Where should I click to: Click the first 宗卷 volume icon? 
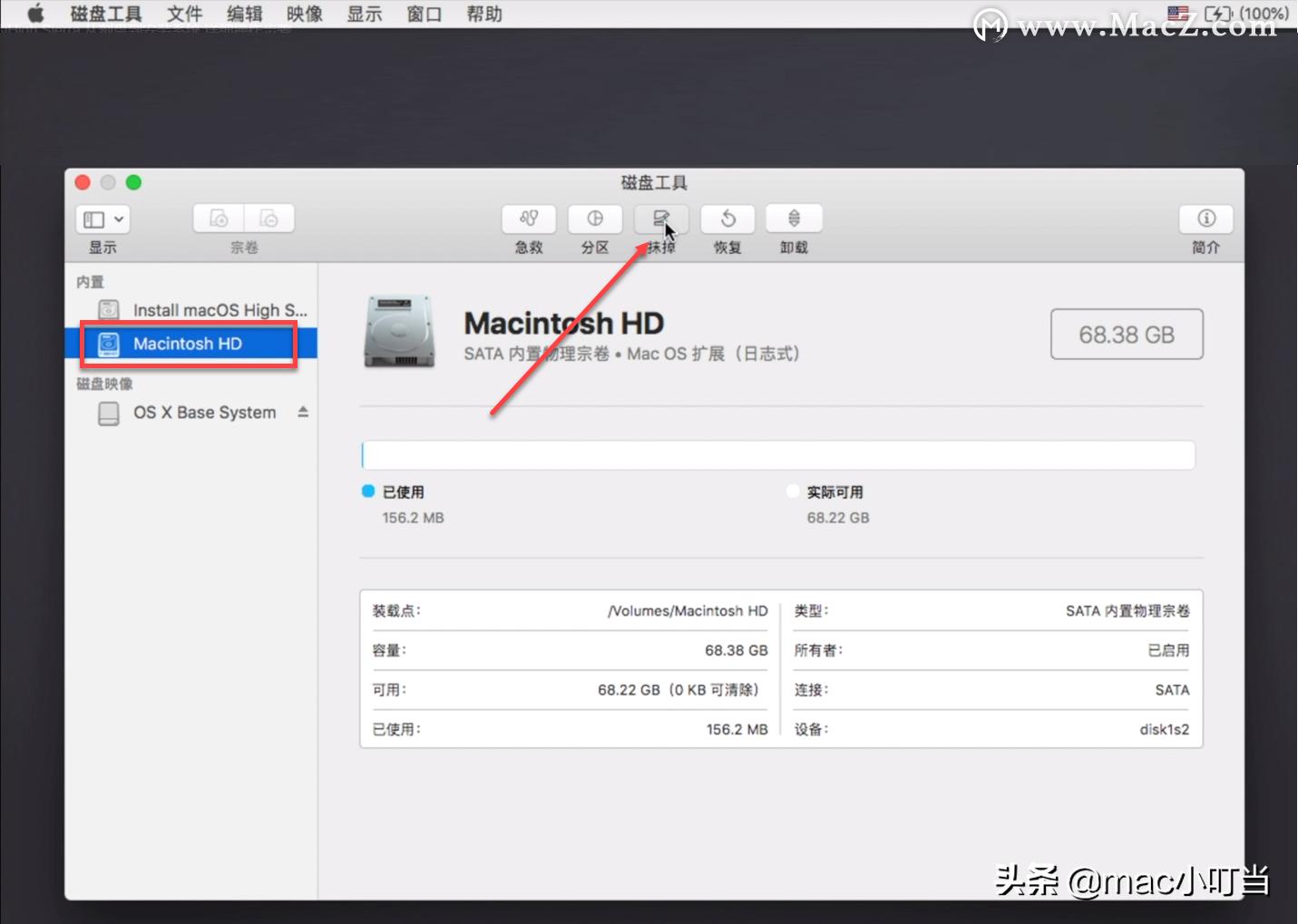click(217, 218)
